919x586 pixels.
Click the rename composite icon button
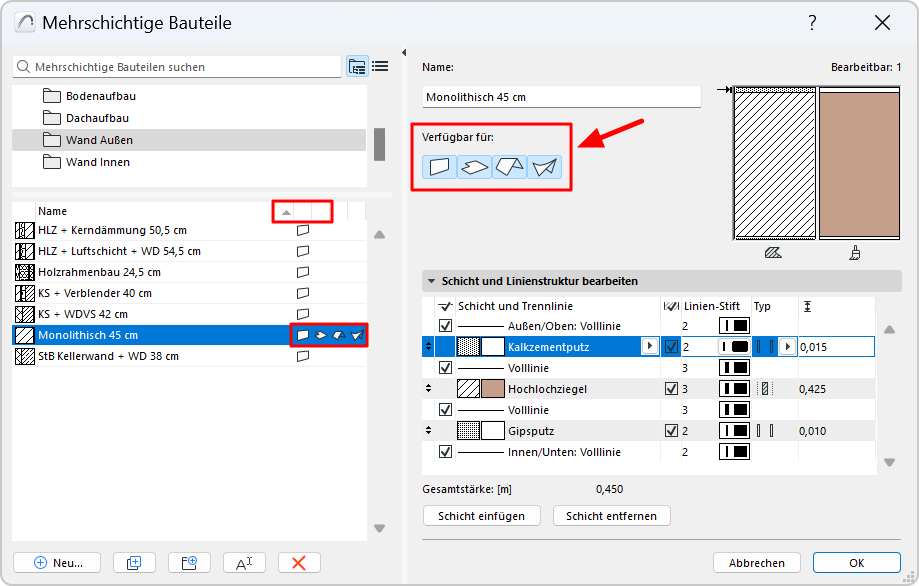(244, 563)
